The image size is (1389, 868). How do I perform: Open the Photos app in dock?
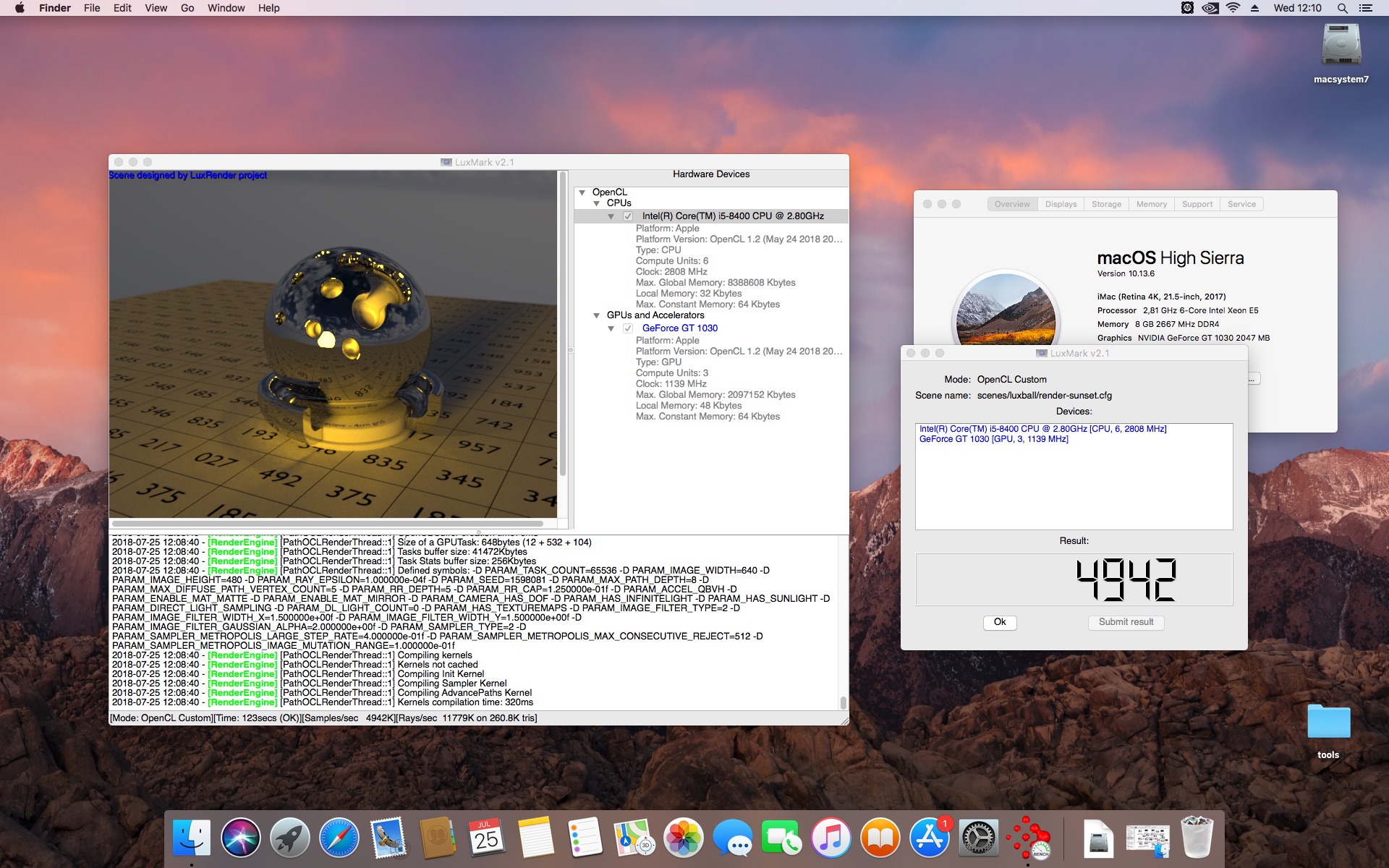point(683,838)
